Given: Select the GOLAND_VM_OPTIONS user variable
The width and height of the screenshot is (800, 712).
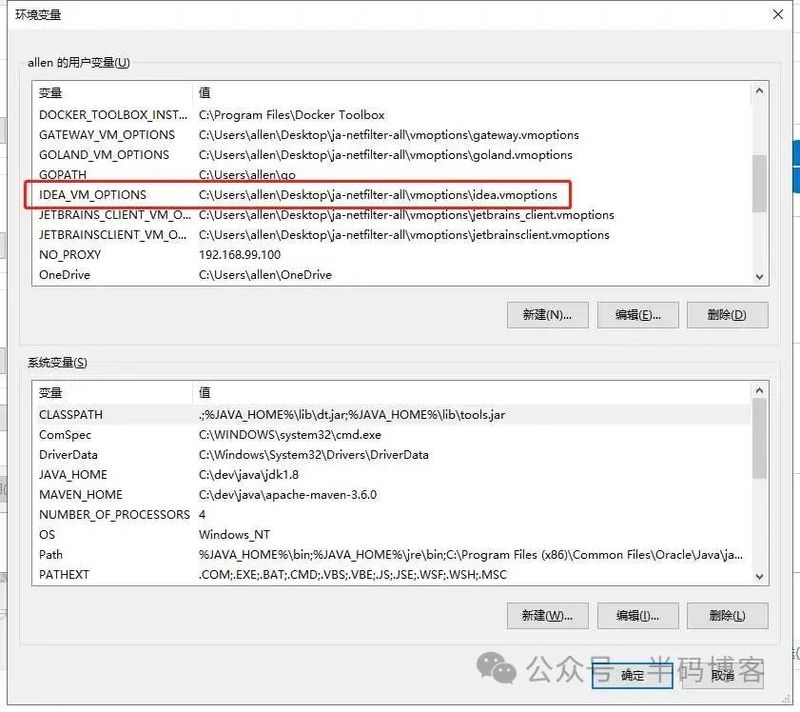Looking at the screenshot, I should pyautogui.click(x=104, y=155).
